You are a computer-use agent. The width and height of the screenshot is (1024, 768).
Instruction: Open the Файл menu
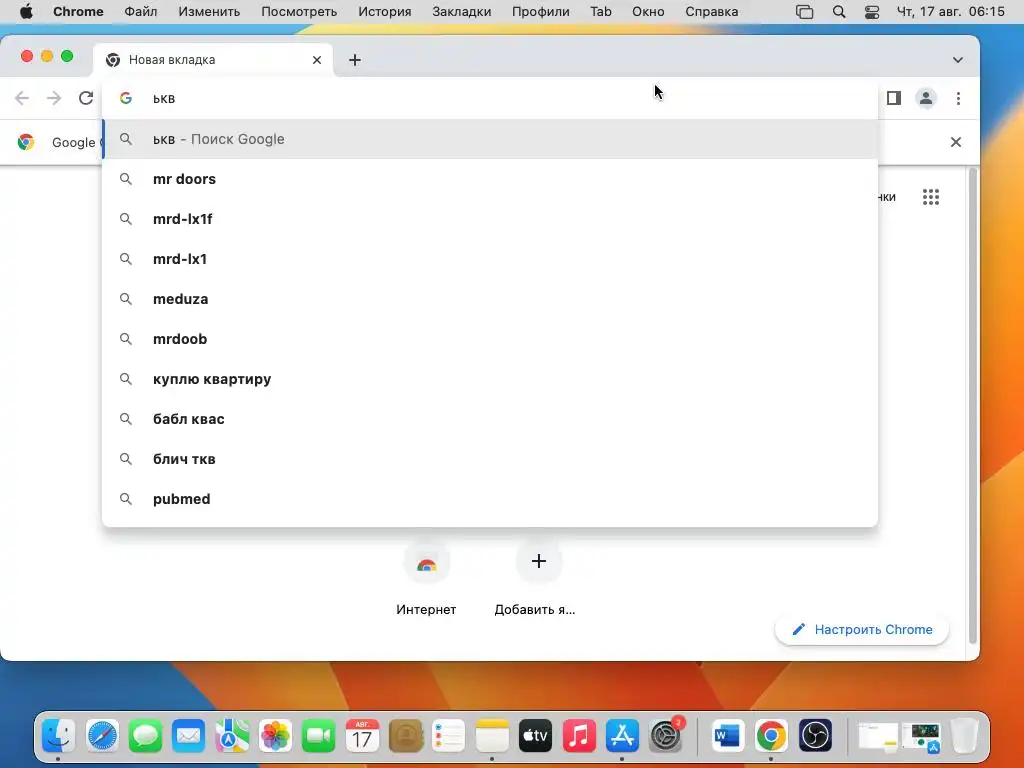coord(140,12)
